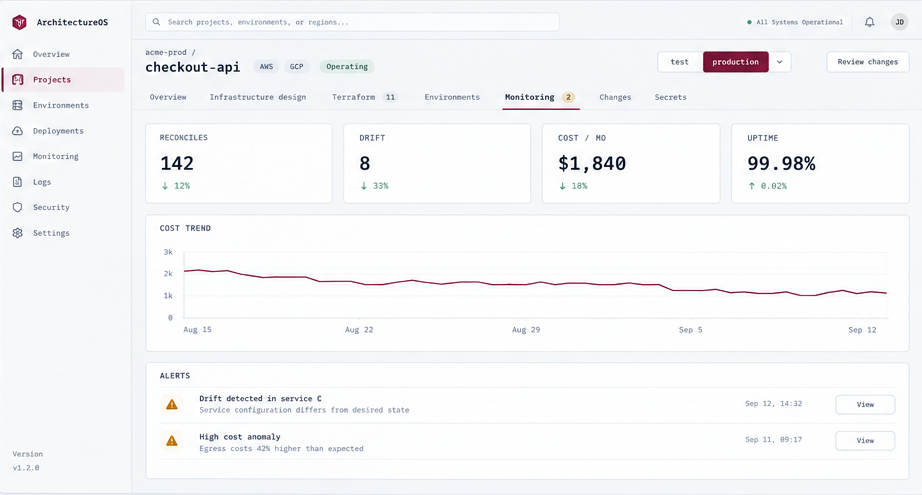The width and height of the screenshot is (922, 495).
Task: Select the production environment
Action: [x=736, y=62]
